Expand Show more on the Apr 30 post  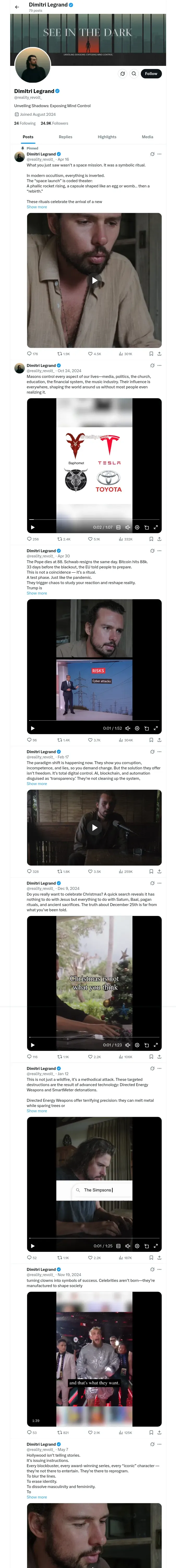point(37,593)
